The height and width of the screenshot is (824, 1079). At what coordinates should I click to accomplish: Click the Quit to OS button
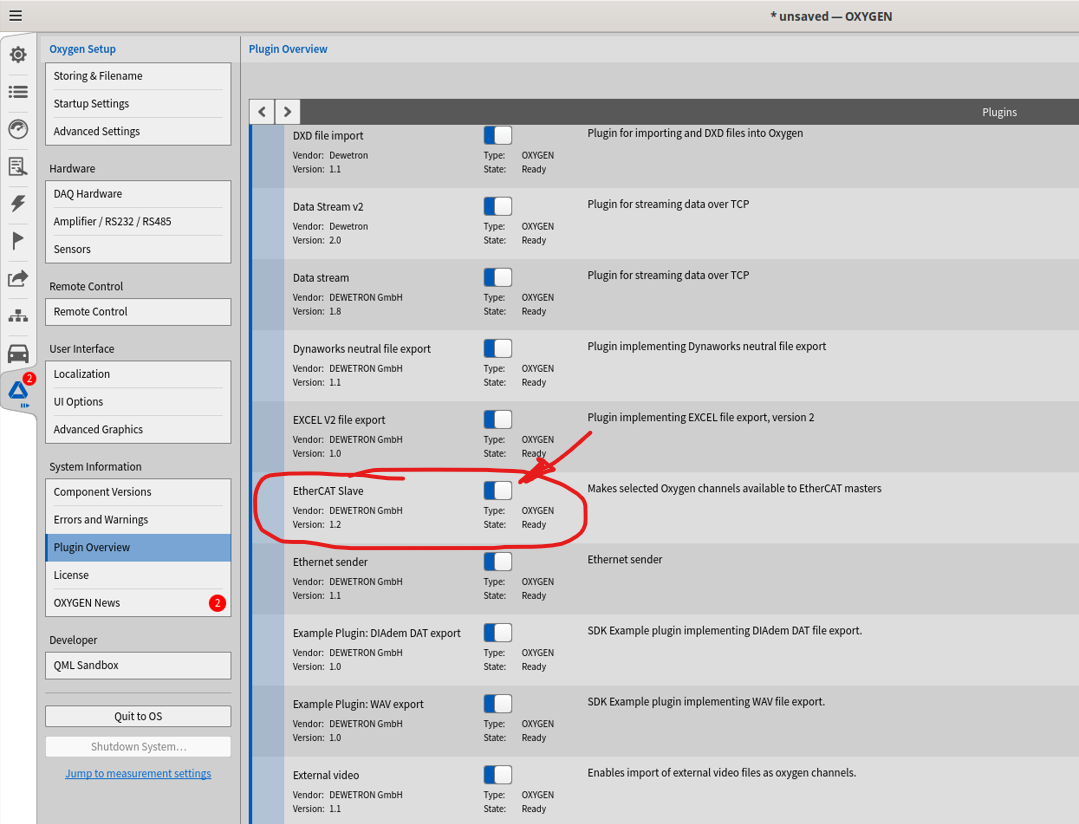point(138,716)
